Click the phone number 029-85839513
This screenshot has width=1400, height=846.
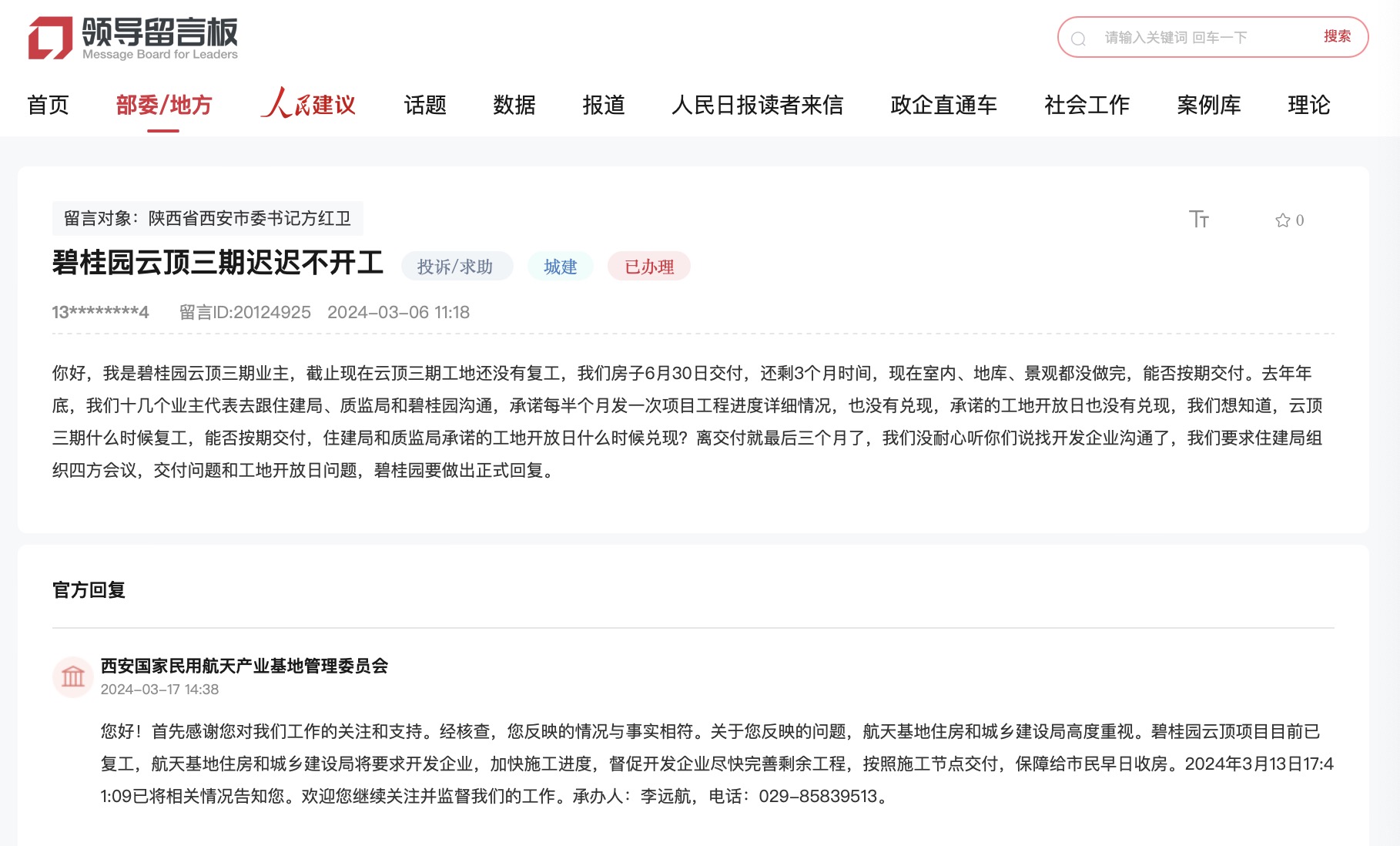818,796
